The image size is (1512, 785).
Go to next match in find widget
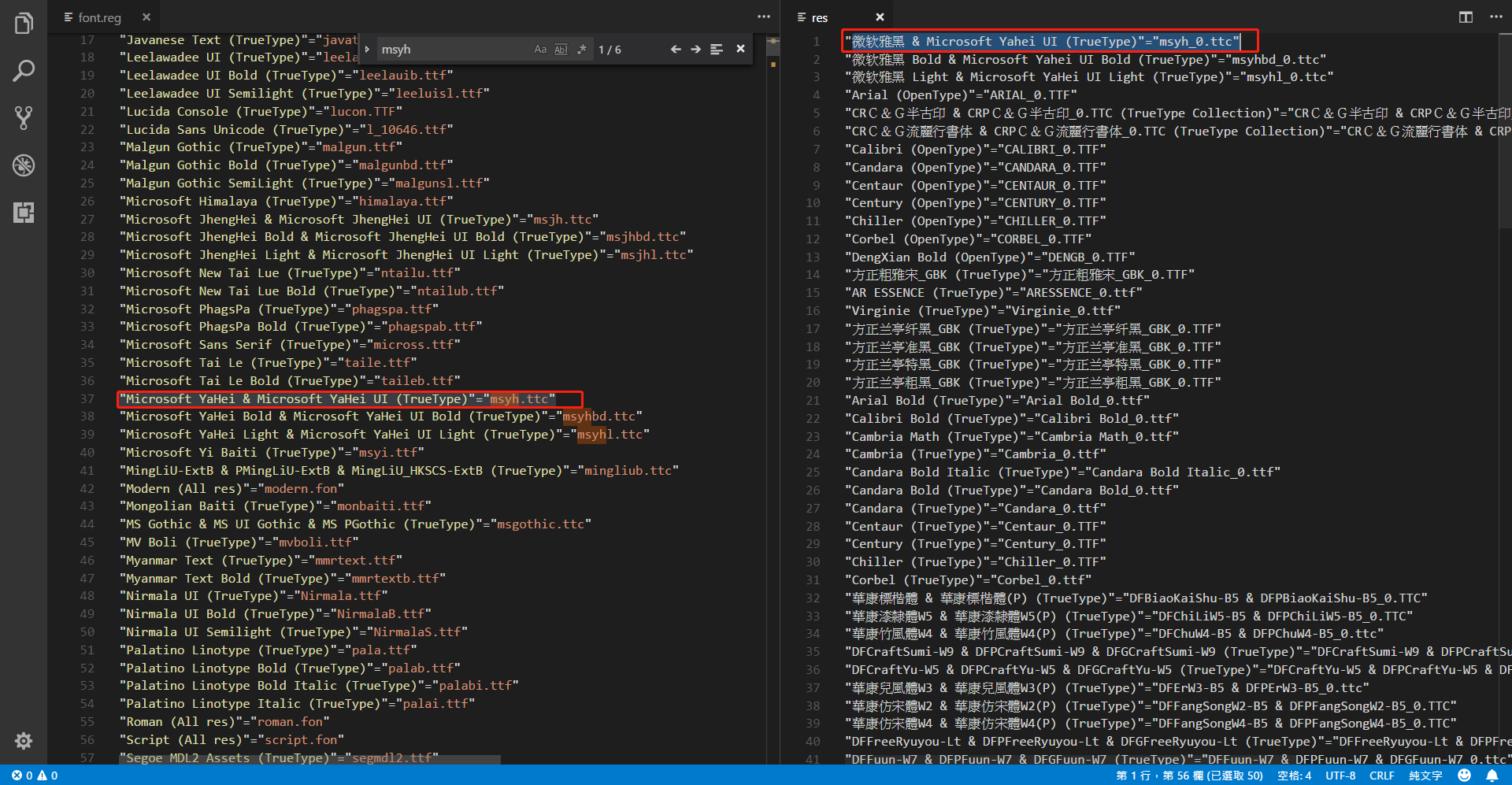point(695,49)
